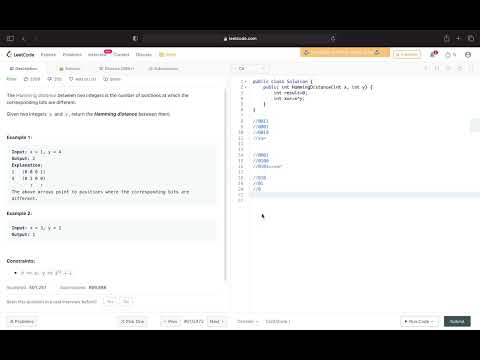The width and height of the screenshot is (480, 360).
Task: Open the Problems menu item
Action: [72, 54]
